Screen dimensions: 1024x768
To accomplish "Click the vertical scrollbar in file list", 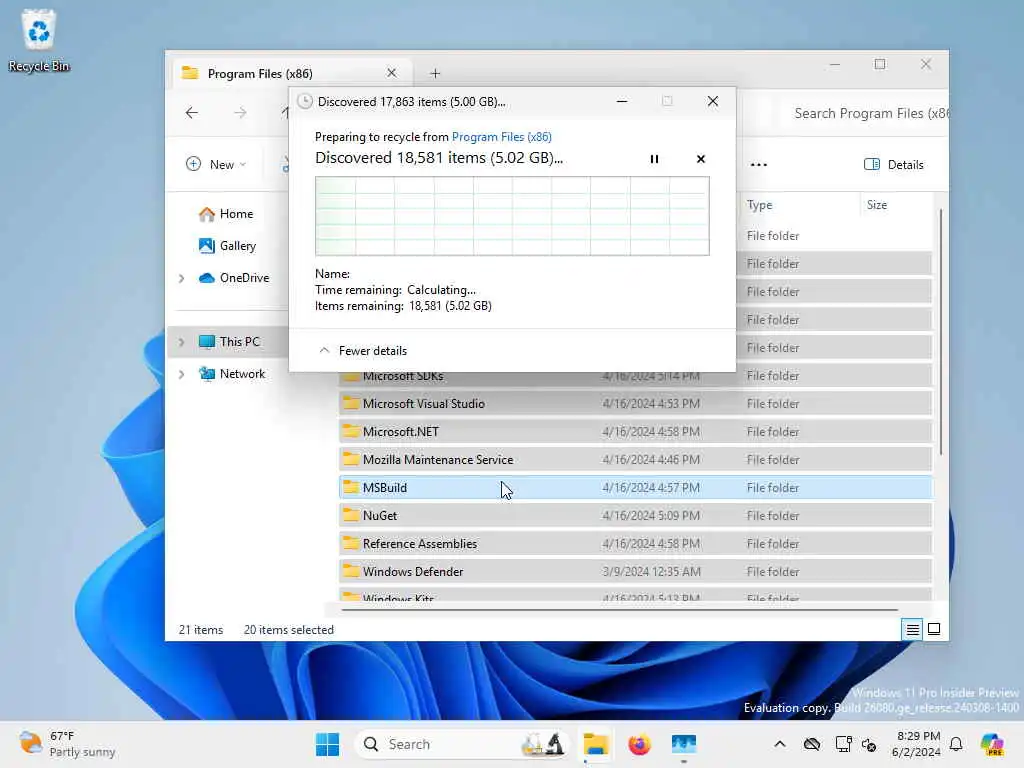I will [x=940, y=332].
